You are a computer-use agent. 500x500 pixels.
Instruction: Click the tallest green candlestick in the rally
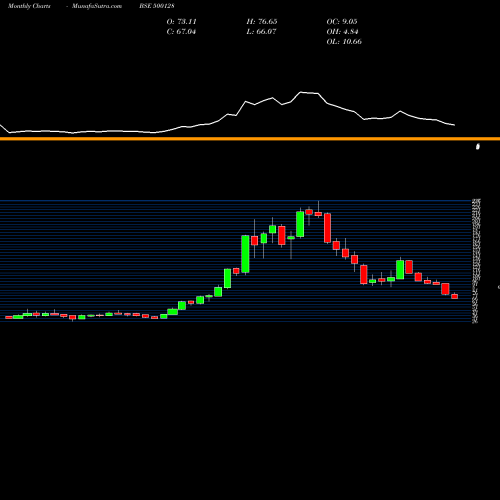click(245, 254)
